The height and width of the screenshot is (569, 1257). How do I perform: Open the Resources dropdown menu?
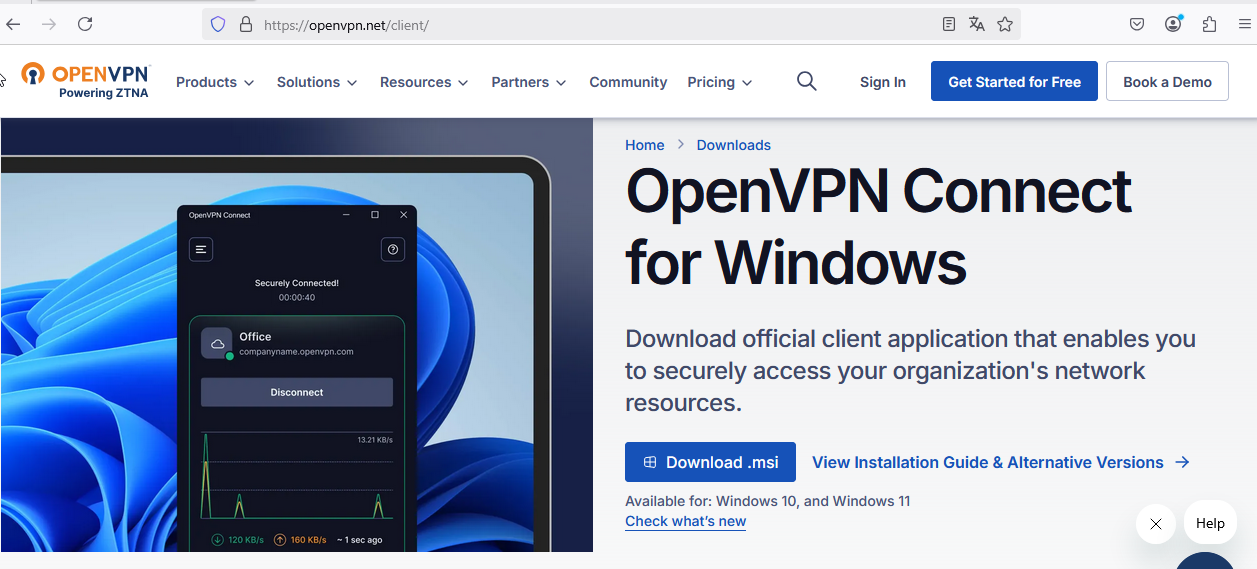[424, 82]
